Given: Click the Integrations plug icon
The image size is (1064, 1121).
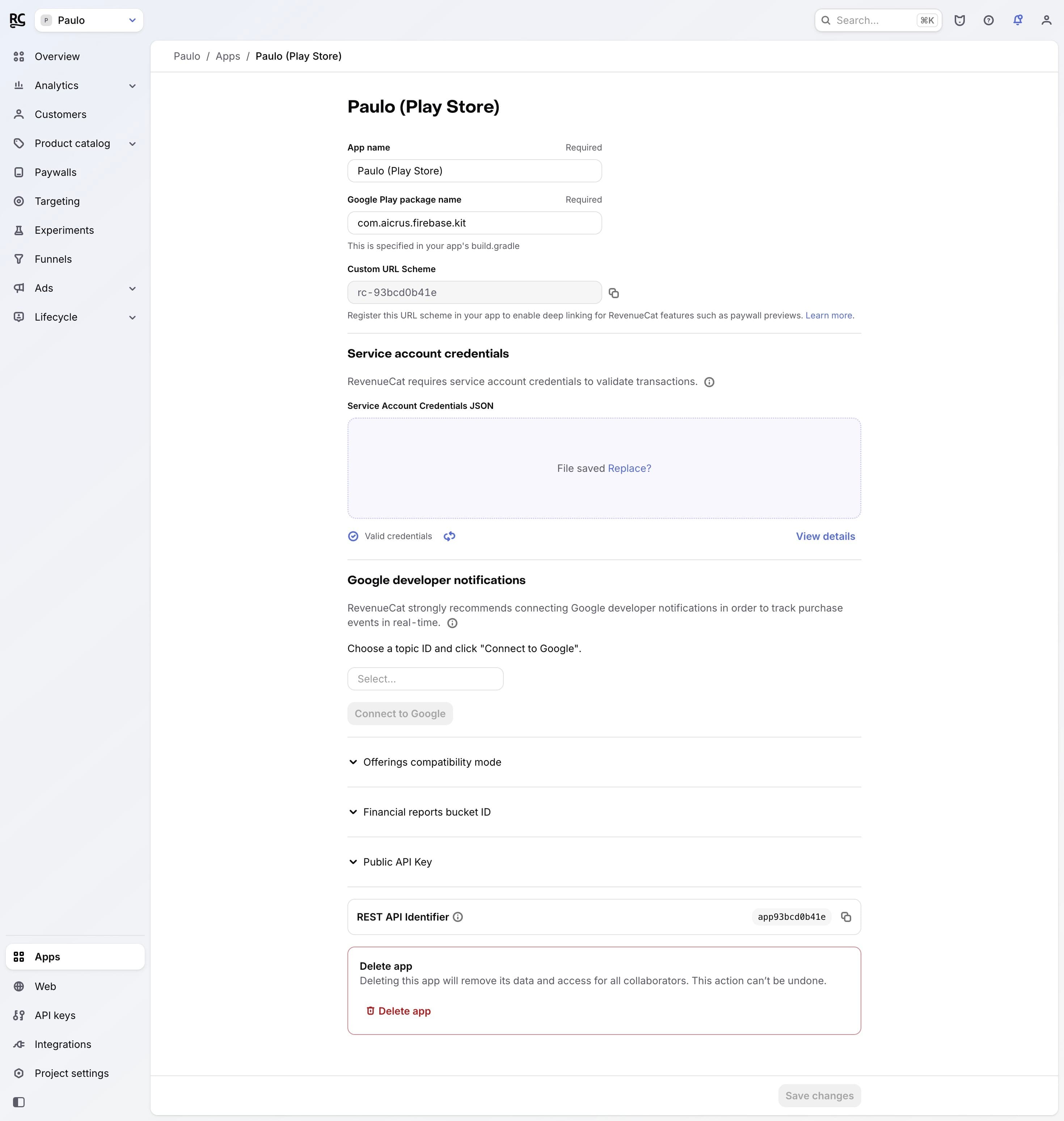Looking at the screenshot, I should [19, 1044].
